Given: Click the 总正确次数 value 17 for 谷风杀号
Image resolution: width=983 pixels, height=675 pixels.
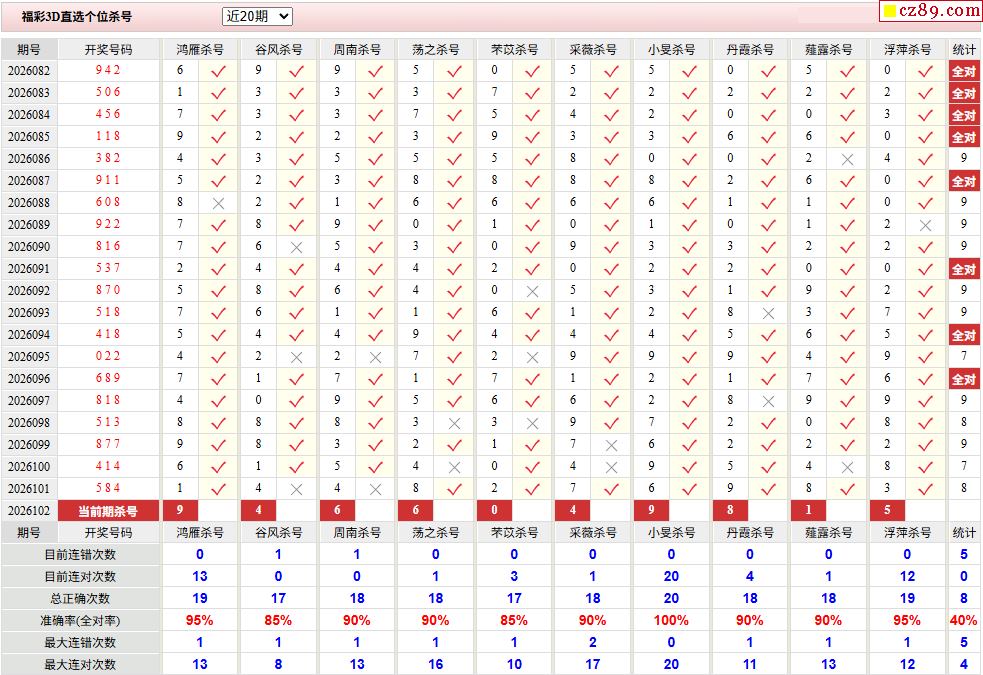Looking at the screenshot, I should 278,599.
